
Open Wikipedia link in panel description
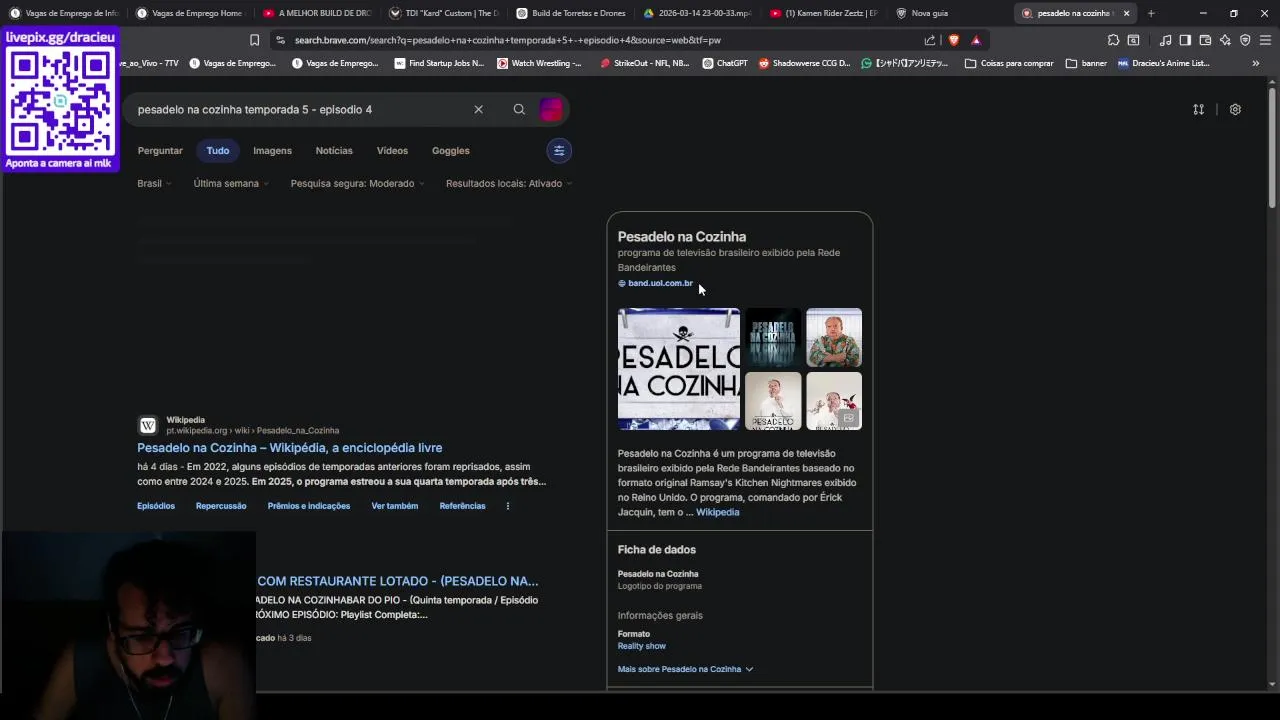pyautogui.click(x=717, y=512)
